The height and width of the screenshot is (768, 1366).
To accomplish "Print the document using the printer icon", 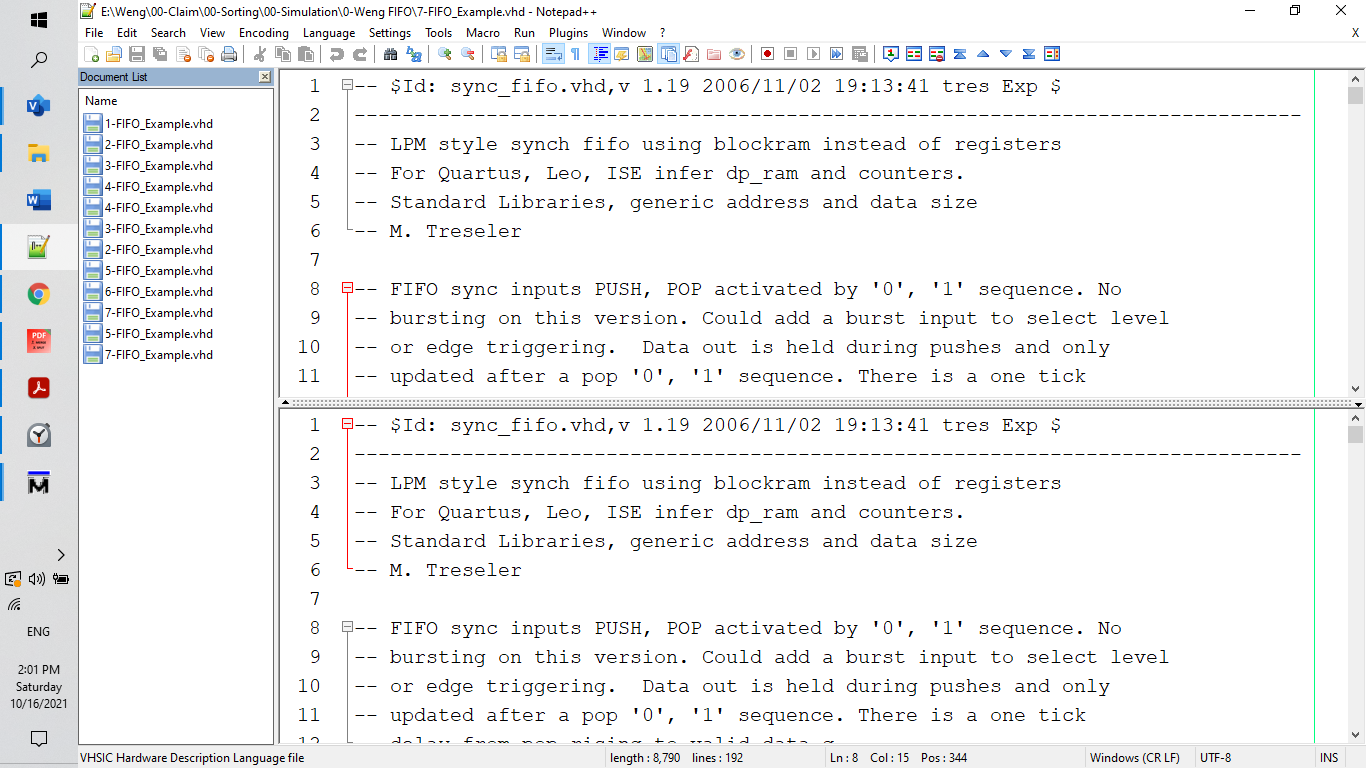I will (x=229, y=54).
